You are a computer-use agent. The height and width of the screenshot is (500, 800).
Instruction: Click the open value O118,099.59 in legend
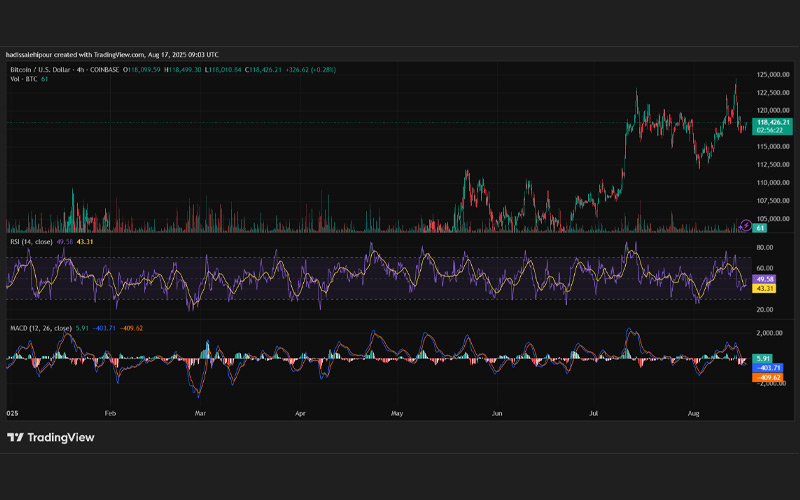click(x=142, y=70)
